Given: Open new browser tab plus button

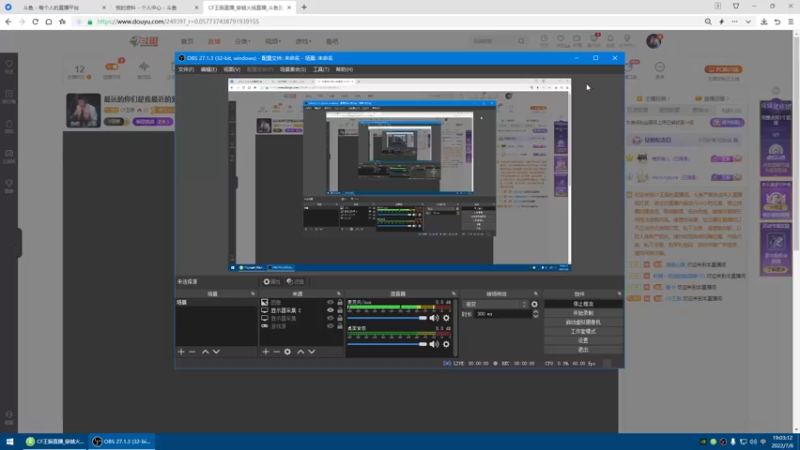Looking at the screenshot, I should point(304,7).
